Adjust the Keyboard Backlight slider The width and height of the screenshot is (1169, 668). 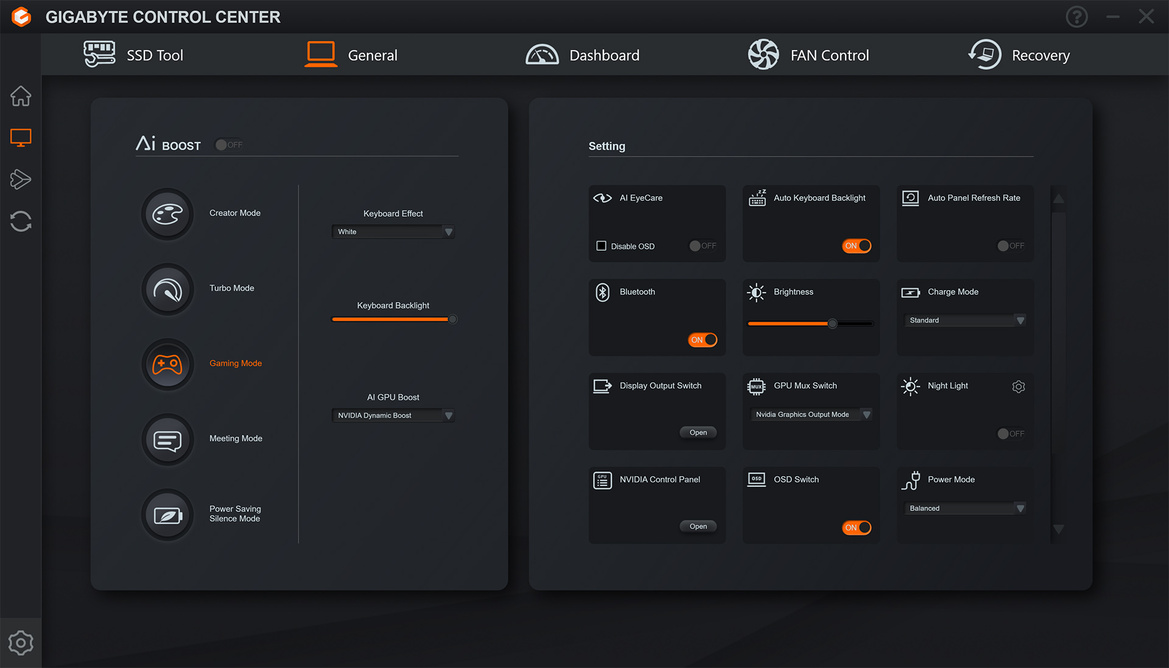[394, 319]
